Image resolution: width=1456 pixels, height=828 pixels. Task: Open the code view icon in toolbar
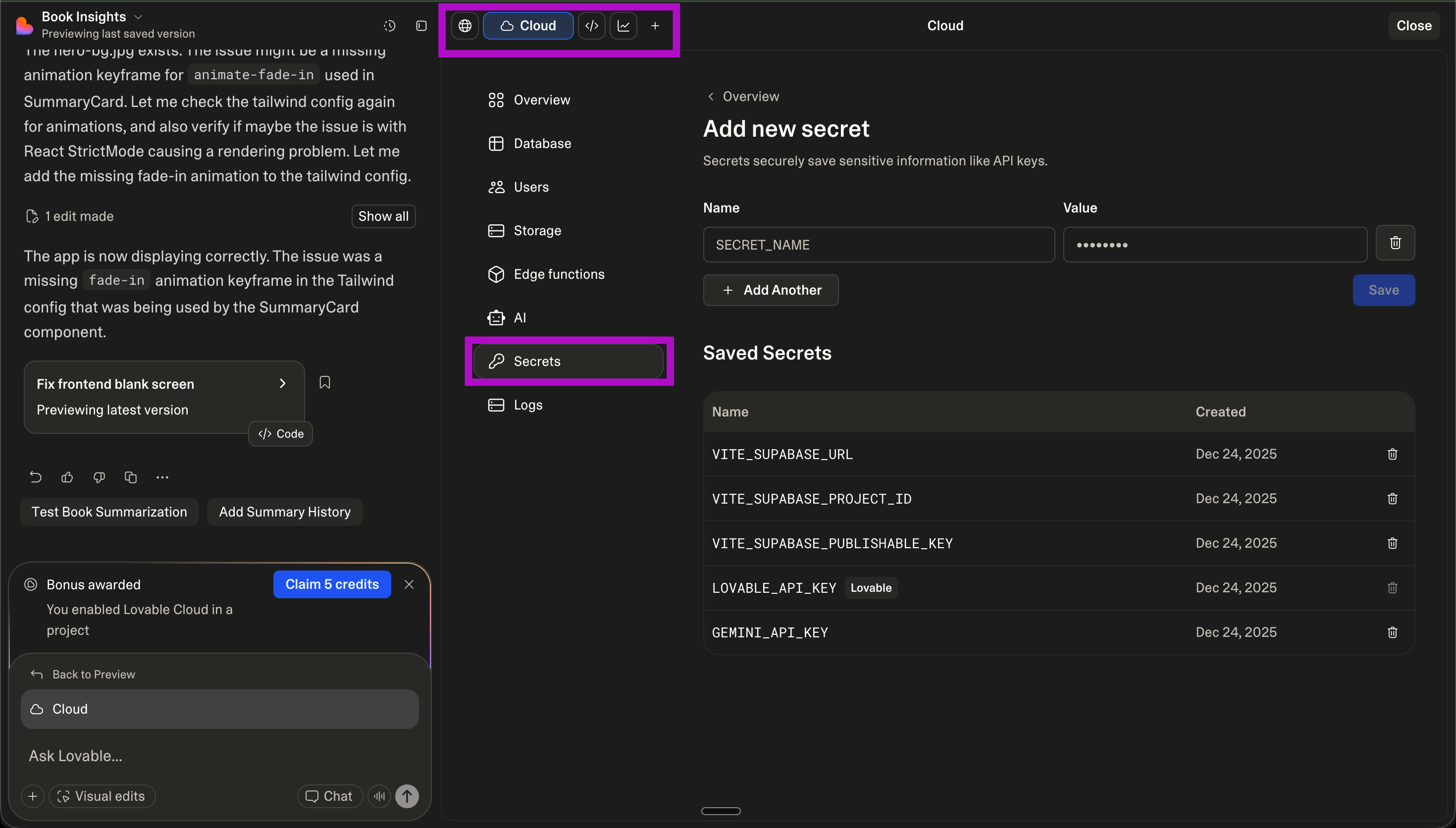591,26
